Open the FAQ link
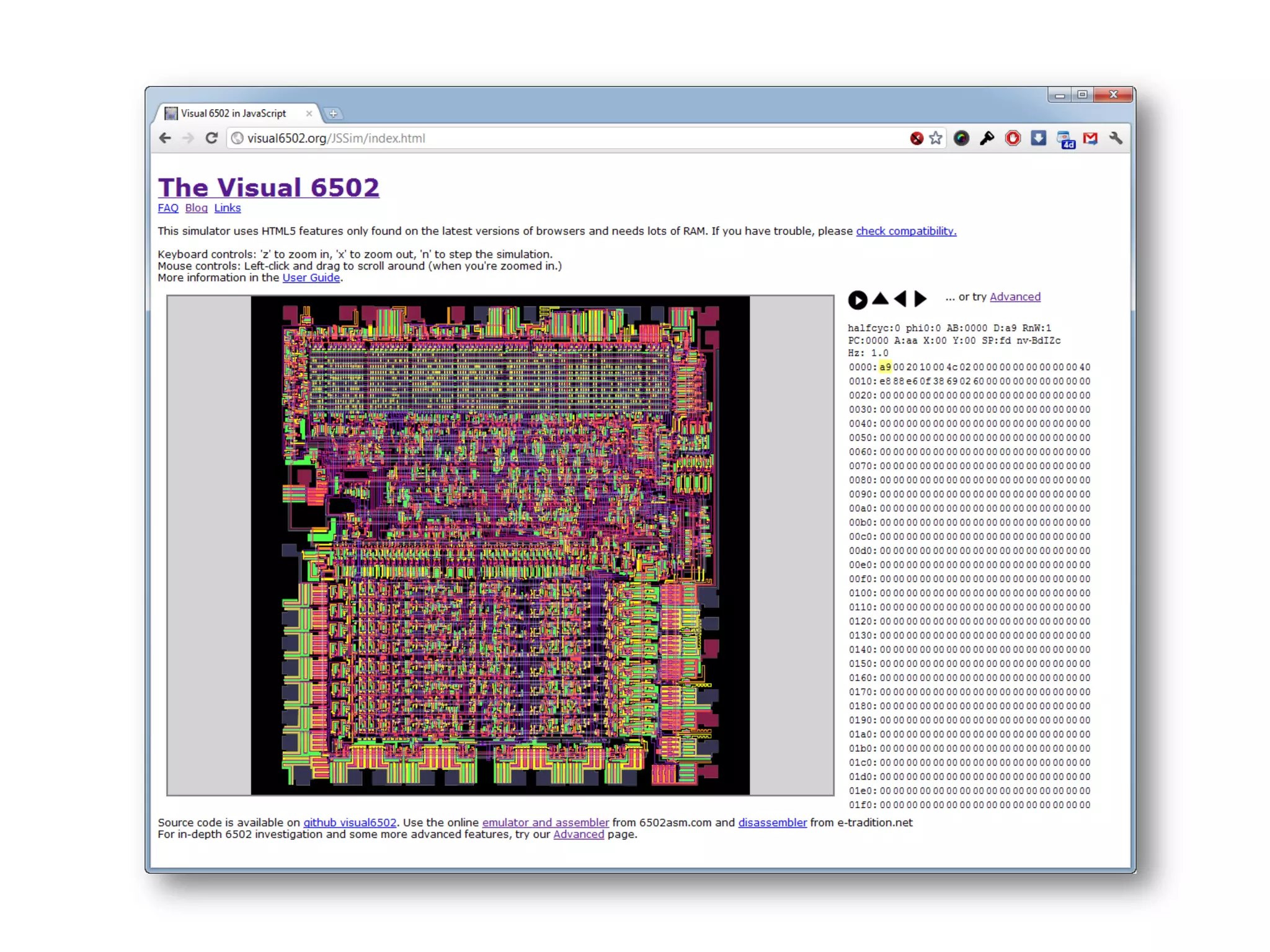This screenshot has height=952, width=1270. tap(168, 208)
